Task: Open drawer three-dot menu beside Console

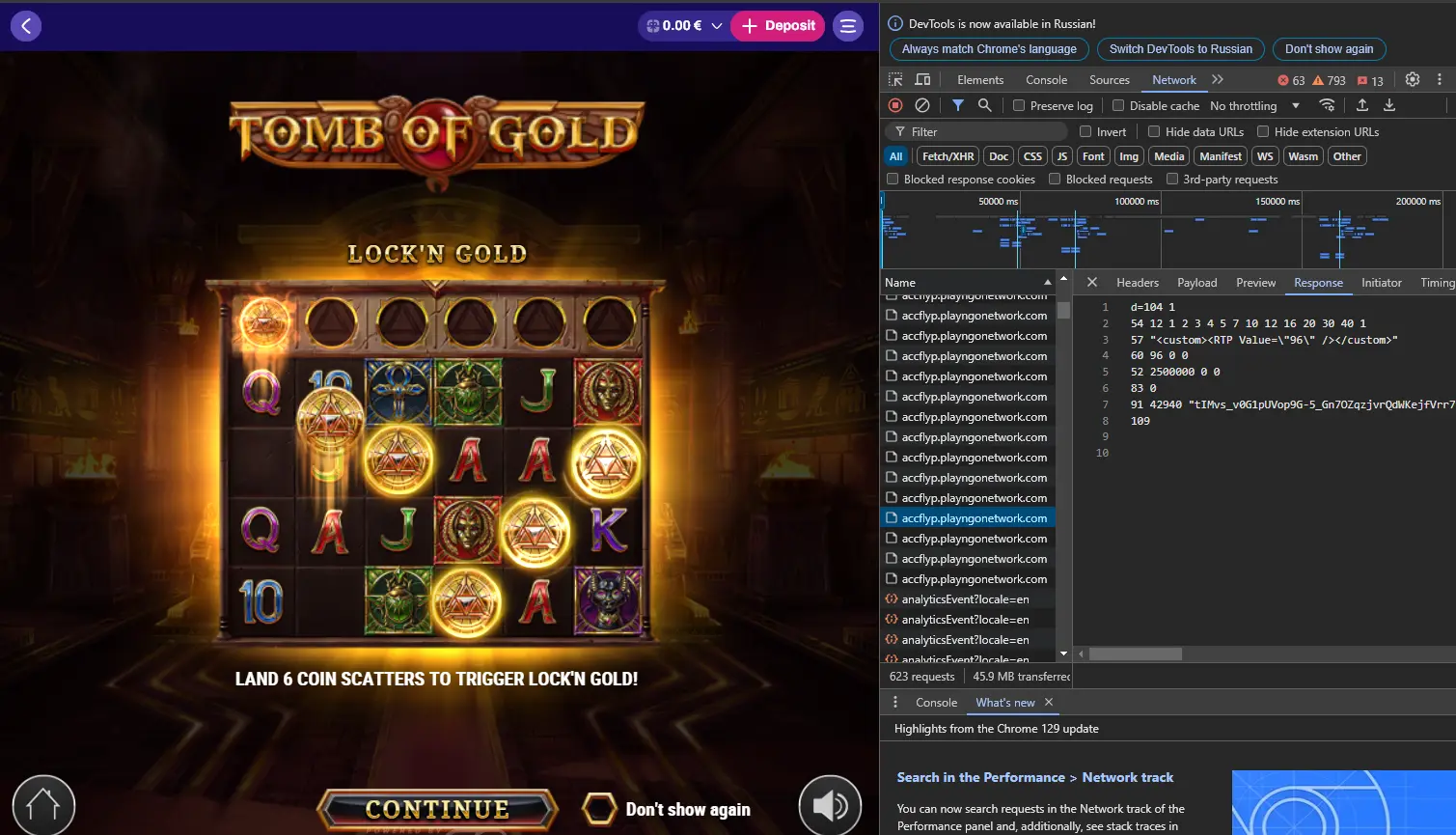Action: [x=895, y=702]
